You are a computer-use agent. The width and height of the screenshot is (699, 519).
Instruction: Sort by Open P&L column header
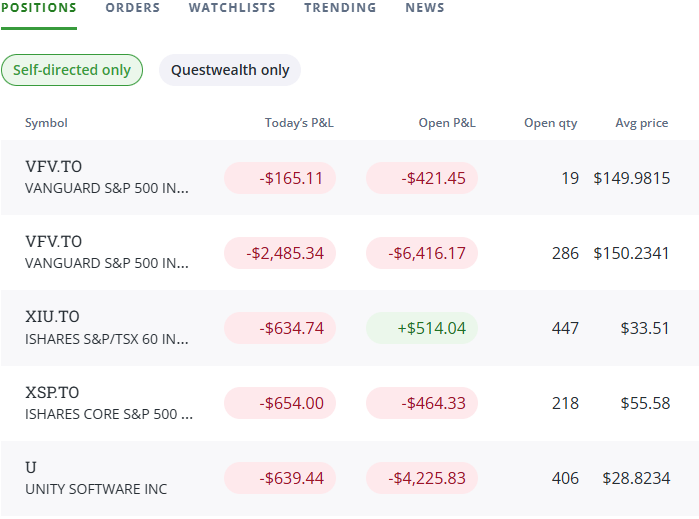[x=447, y=123]
